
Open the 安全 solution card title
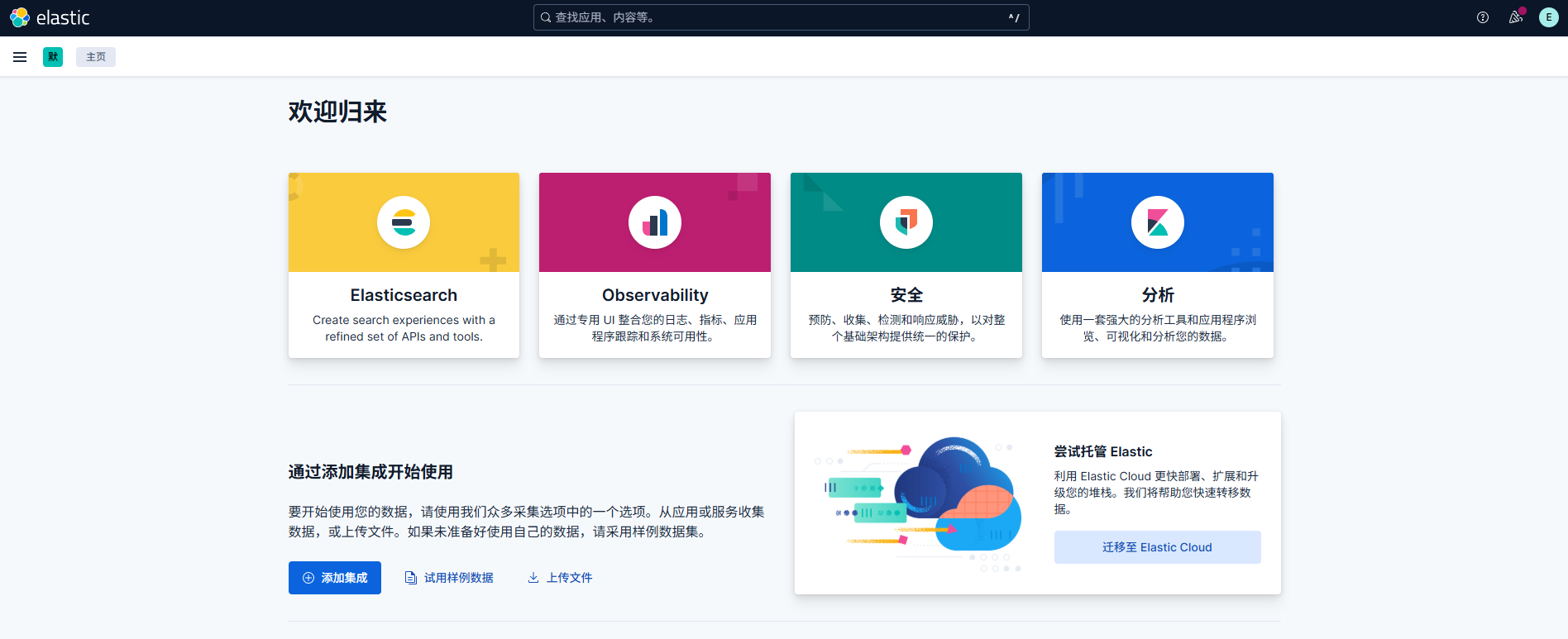coord(906,295)
